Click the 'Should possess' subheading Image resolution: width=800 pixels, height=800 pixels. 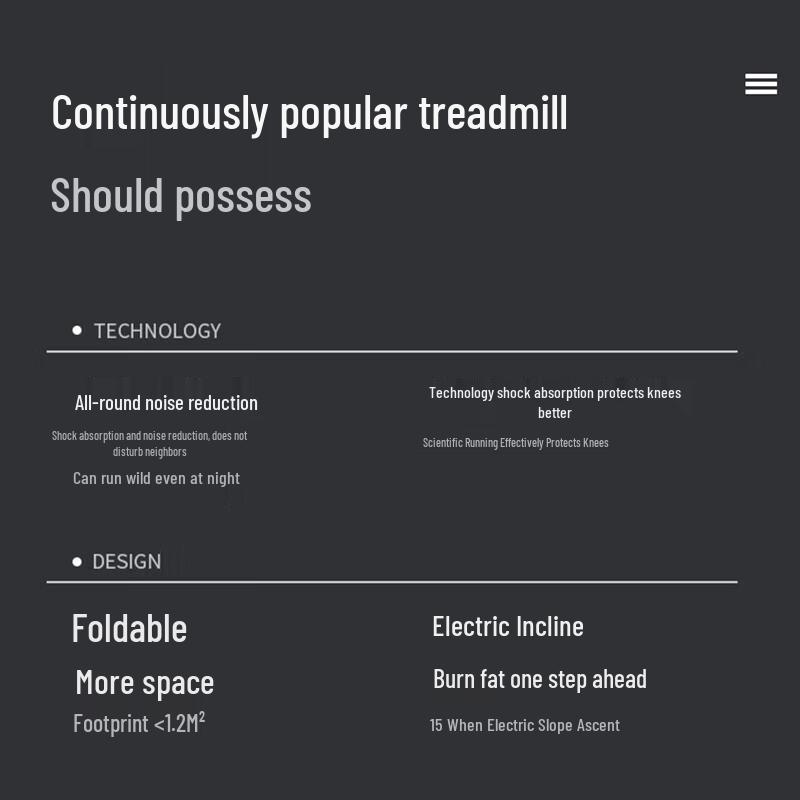click(x=181, y=197)
